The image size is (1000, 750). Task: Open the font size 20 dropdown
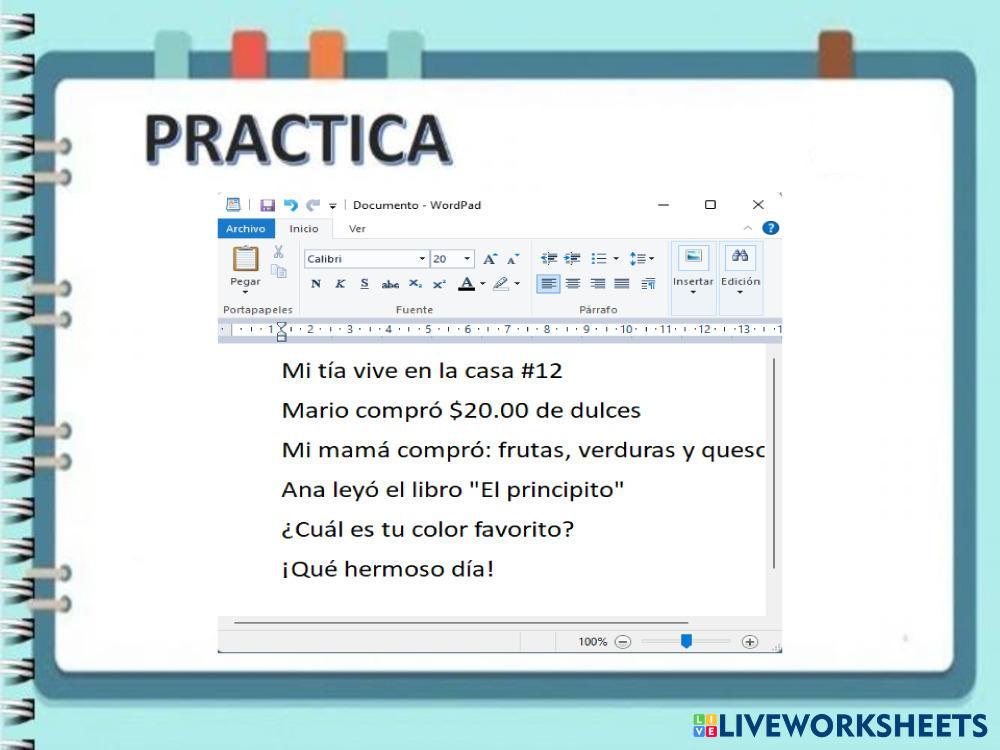point(467,259)
